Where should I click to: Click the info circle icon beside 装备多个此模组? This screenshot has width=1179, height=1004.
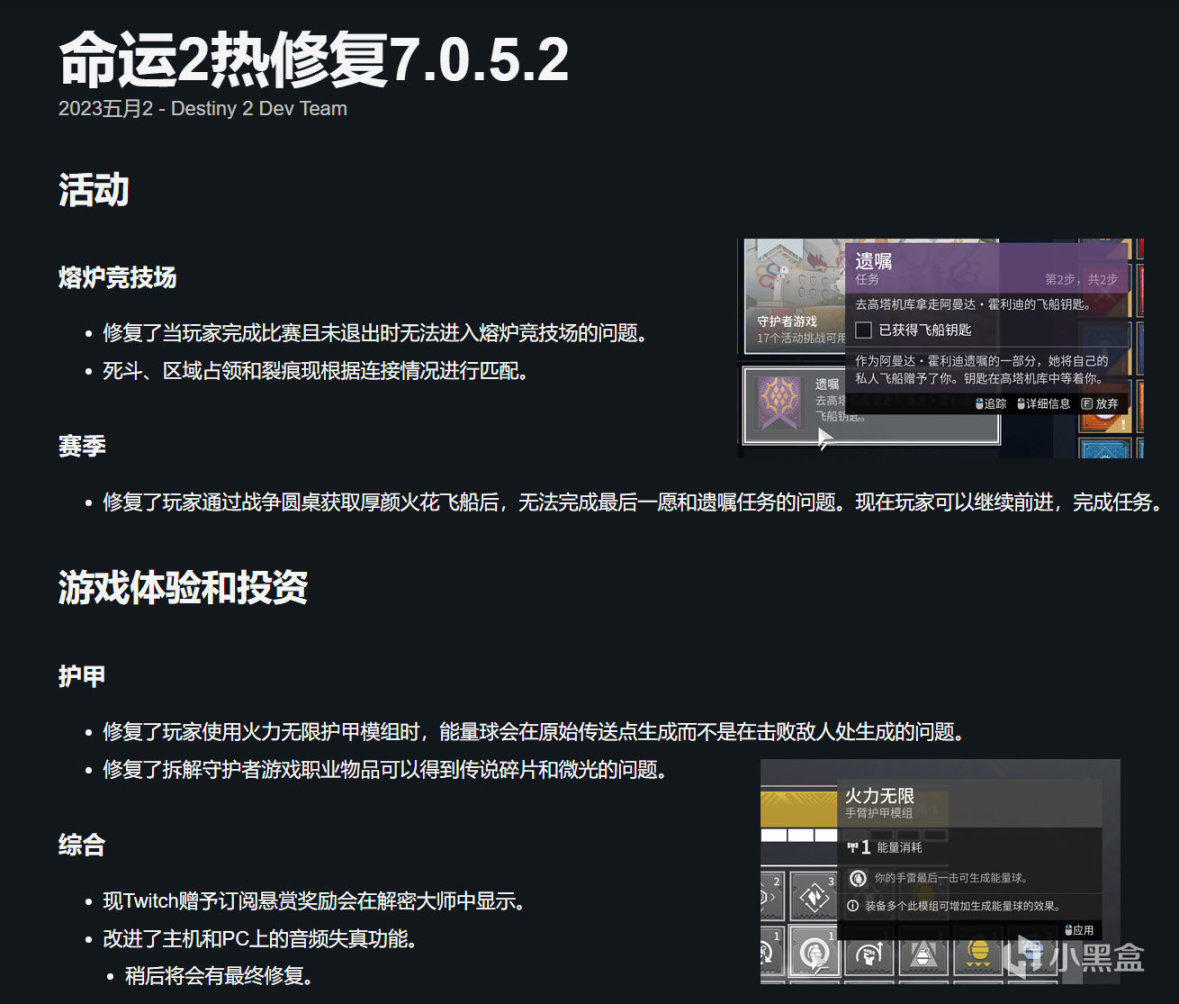click(853, 906)
